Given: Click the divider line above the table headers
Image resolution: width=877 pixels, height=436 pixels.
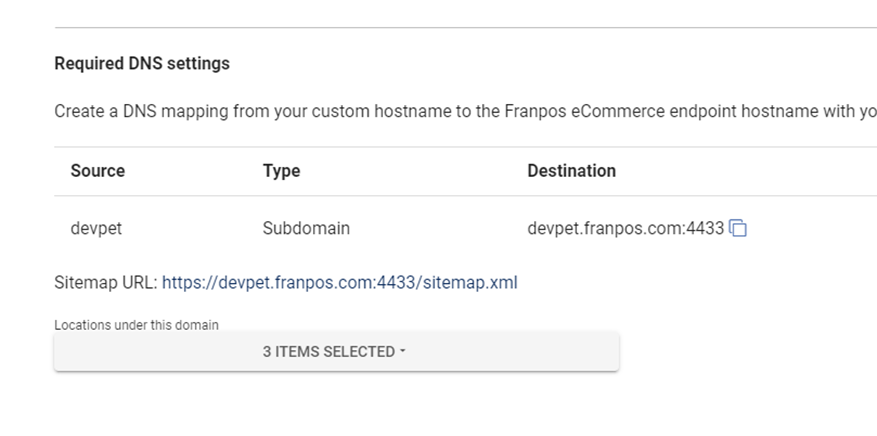Looking at the screenshot, I should [x=465, y=147].
